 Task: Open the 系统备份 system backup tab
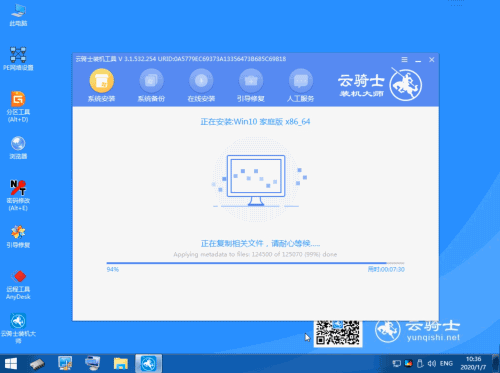pyautogui.click(x=151, y=85)
